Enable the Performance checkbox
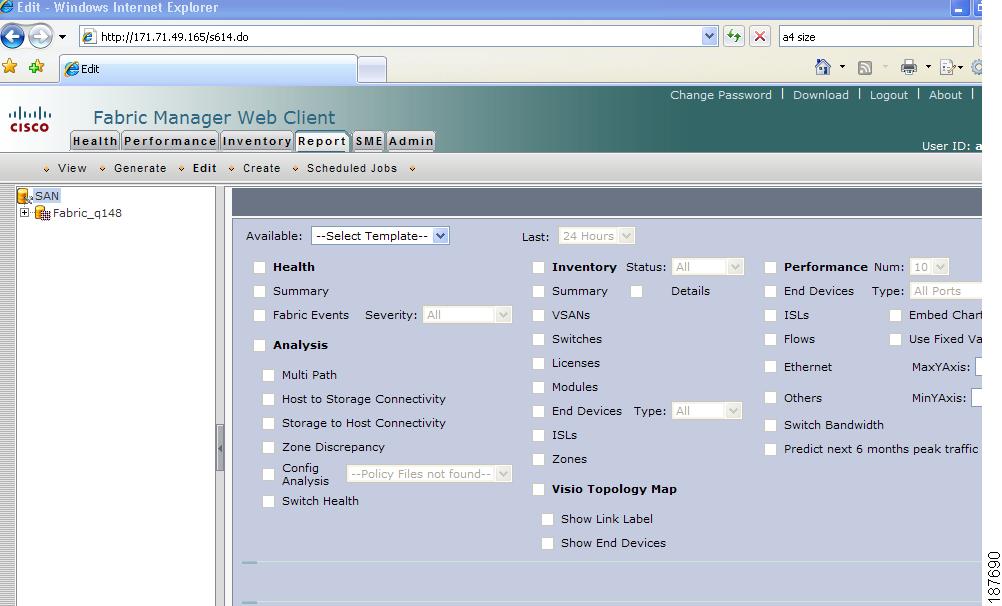Viewport: 1002px width, 606px height. click(x=771, y=267)
